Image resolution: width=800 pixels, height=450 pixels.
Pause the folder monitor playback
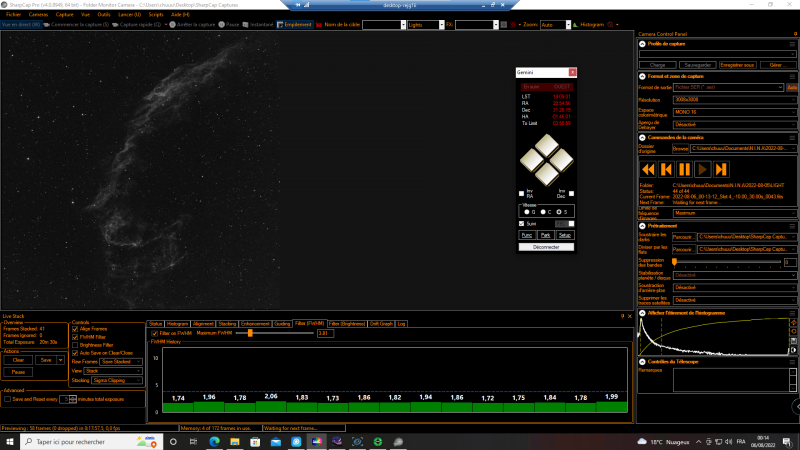[x=684, y=169]
